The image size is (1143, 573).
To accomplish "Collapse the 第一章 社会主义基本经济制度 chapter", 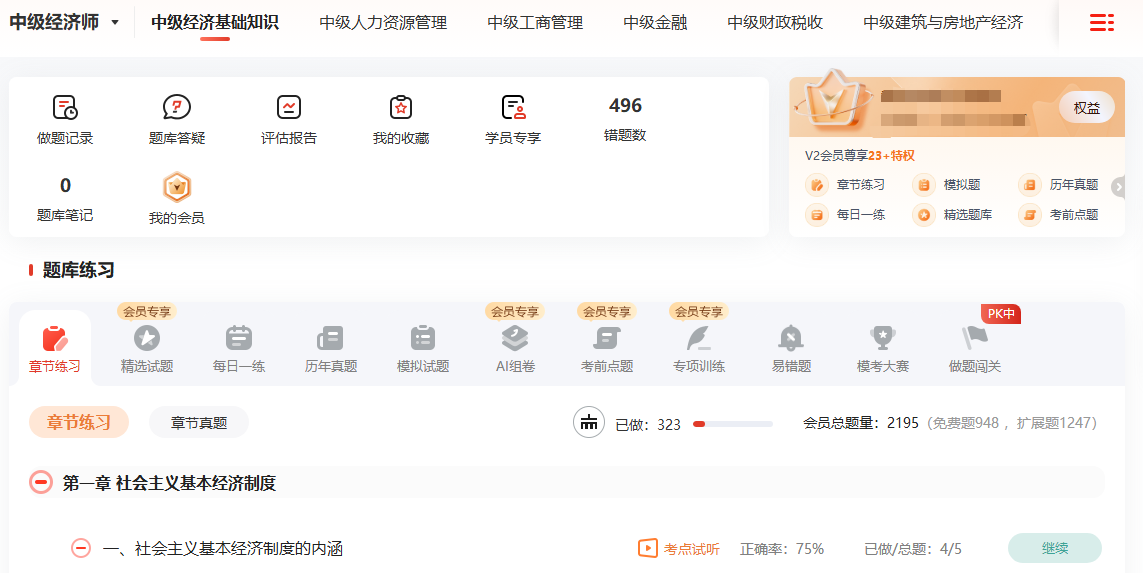I will pos(41,483).
